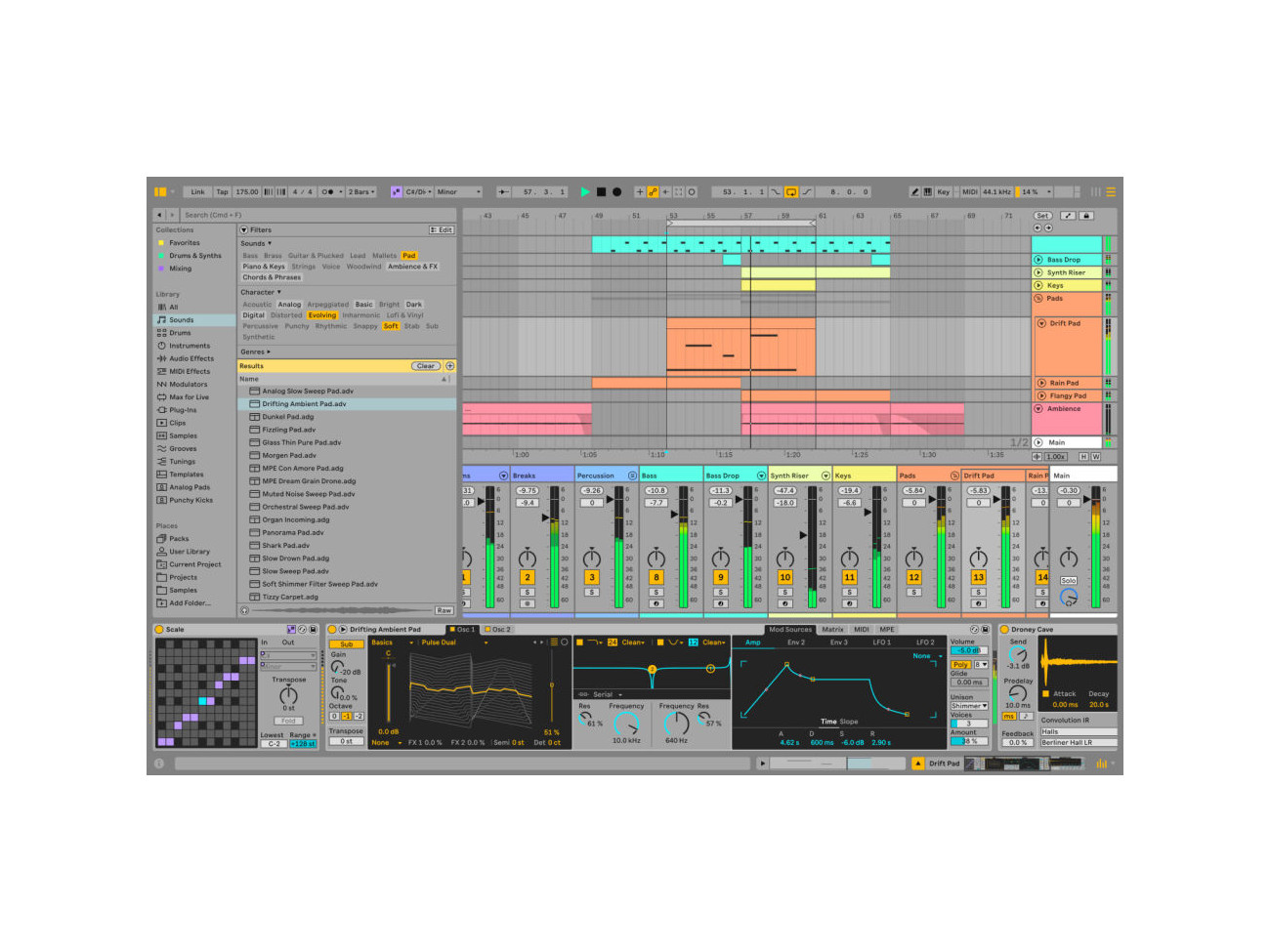
Task: Click the lock icon beside Set
Action: [1086, 216]
